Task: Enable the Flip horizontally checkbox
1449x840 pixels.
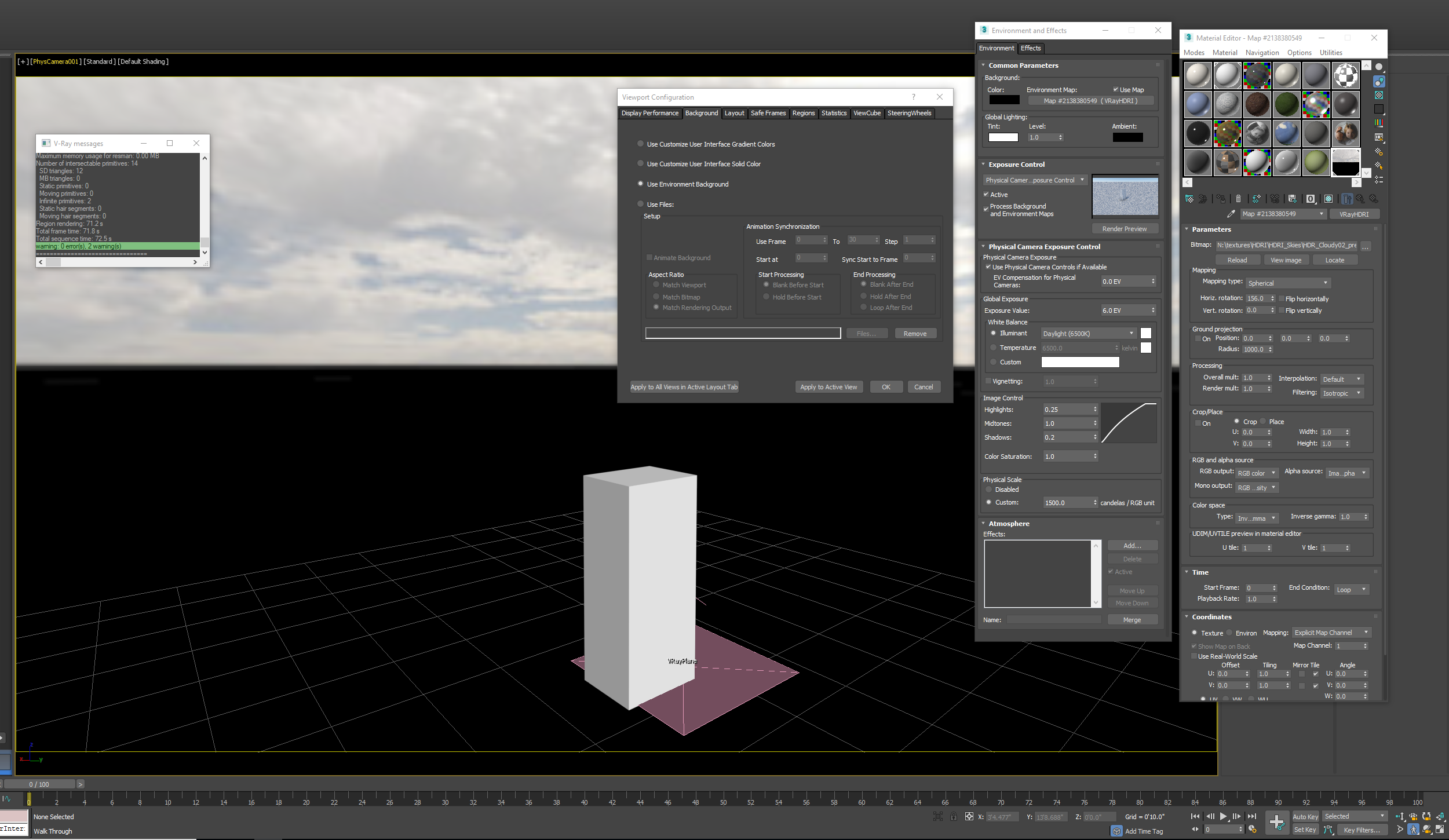Action: pos(1282,298)
